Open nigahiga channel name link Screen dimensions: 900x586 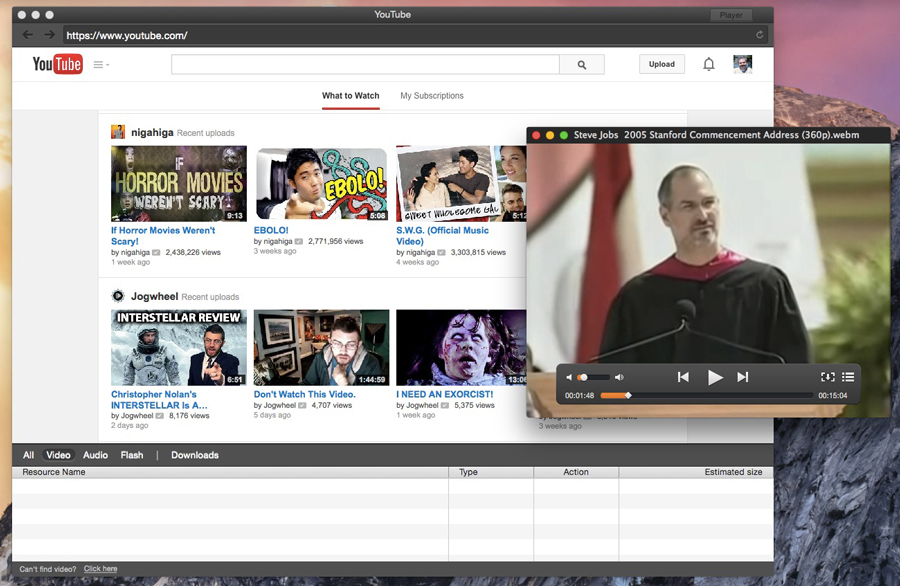point(152,132)
